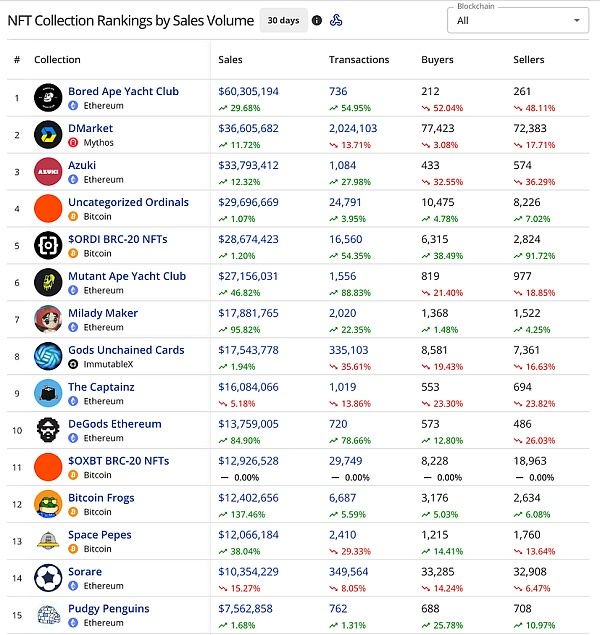Open the Blockchain dropdown set to All

point(518,20)
